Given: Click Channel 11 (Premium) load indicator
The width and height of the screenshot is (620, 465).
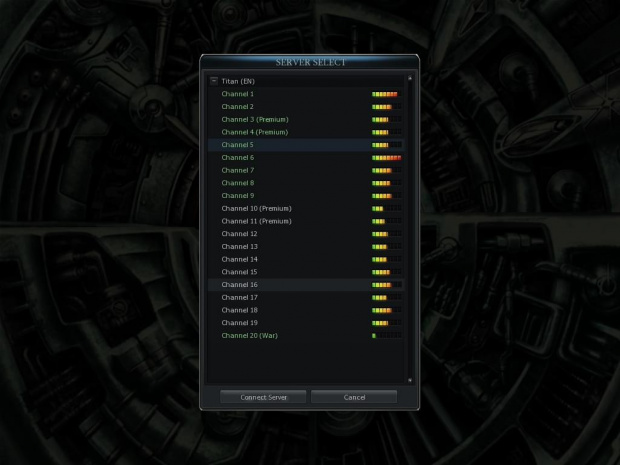Looking at the screenshot, I should 387,221.
